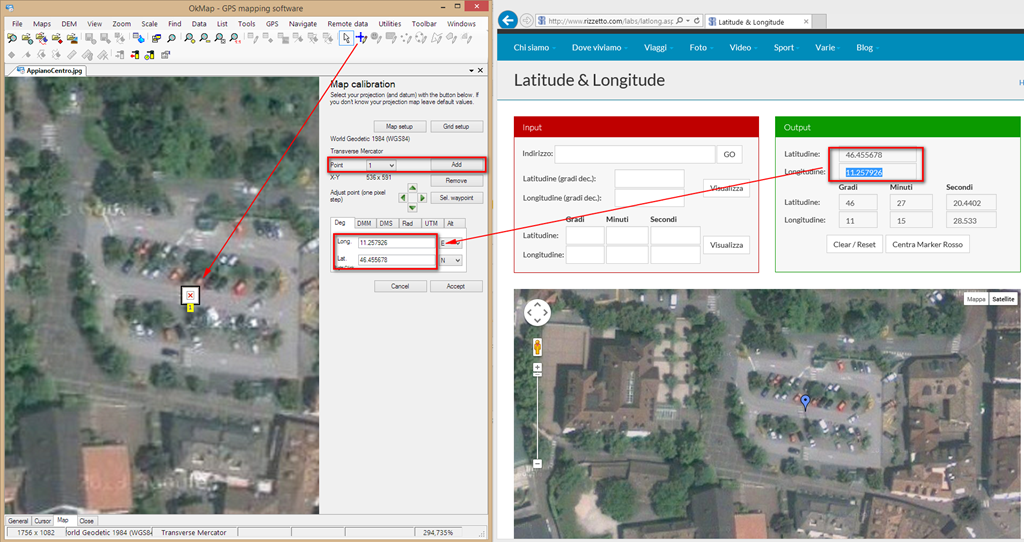Open the E longitude hemisphere dropdown
Viewport: 1024px width, 542px height.
click(x=451, y=243)
